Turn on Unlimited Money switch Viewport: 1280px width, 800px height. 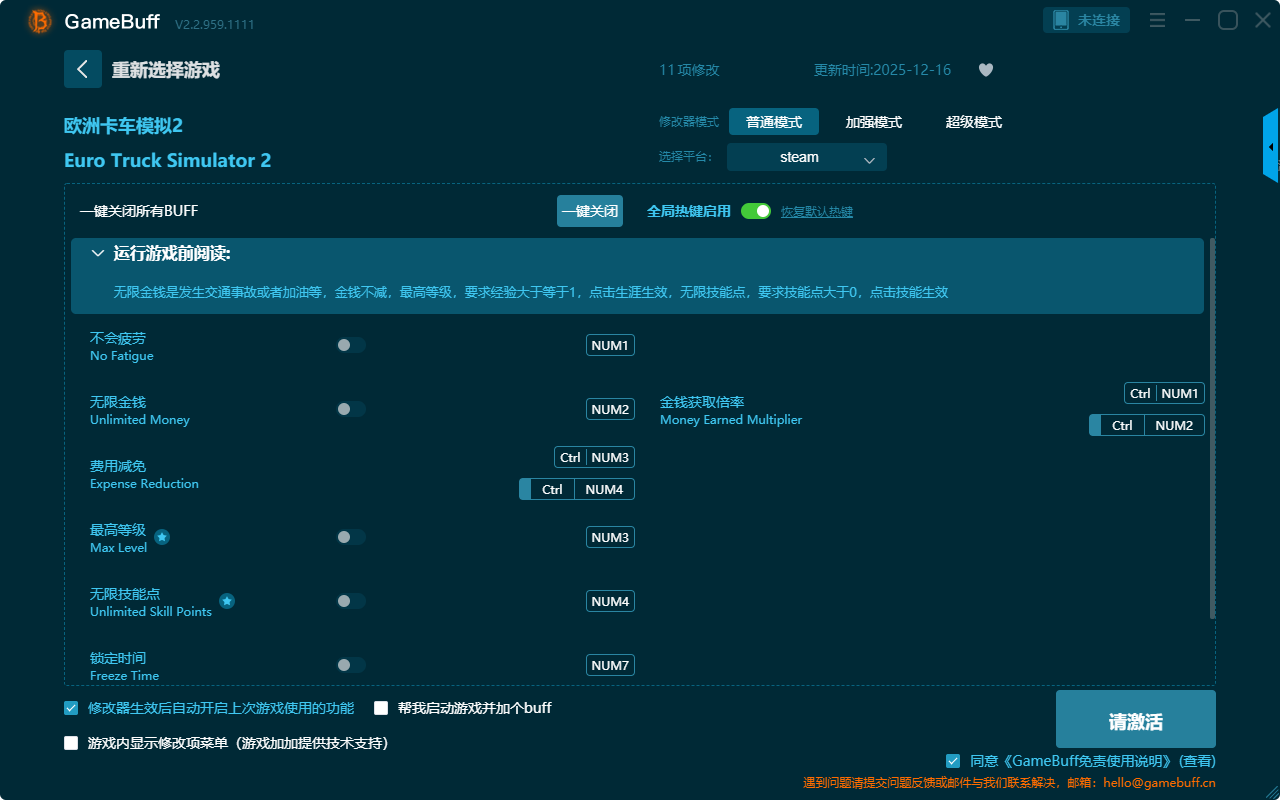click(x=351, y=409)
